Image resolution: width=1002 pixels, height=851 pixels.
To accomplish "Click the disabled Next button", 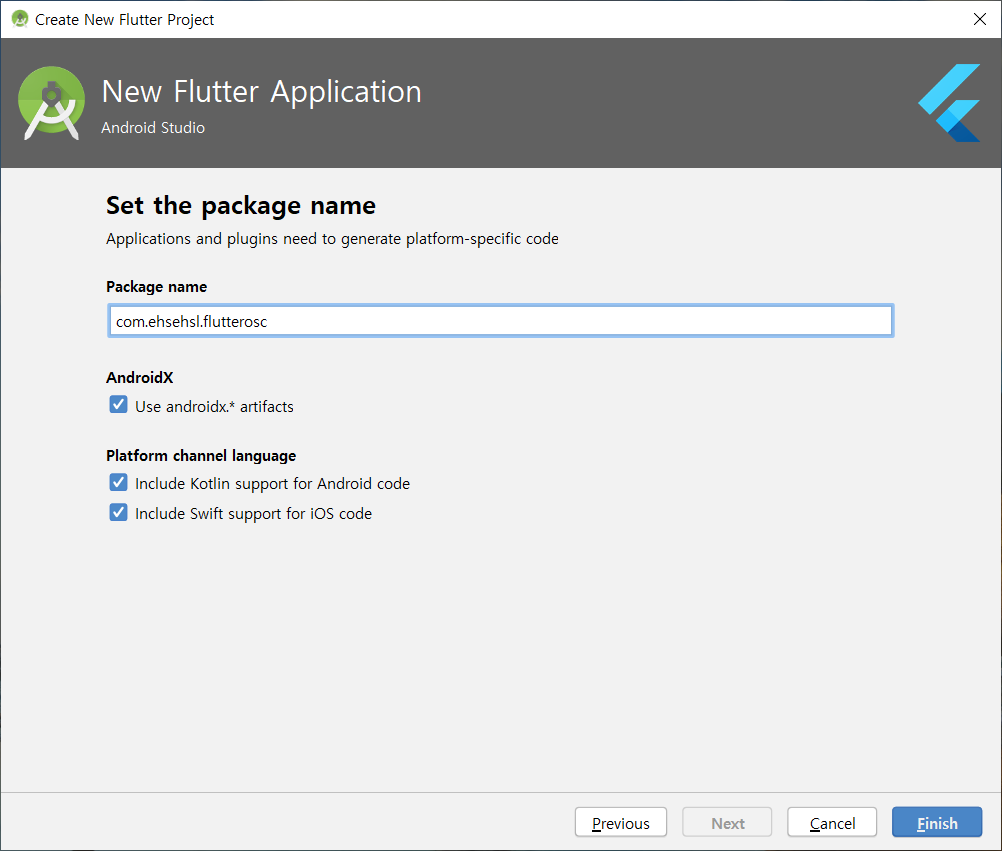I will [x=727, y=822].
